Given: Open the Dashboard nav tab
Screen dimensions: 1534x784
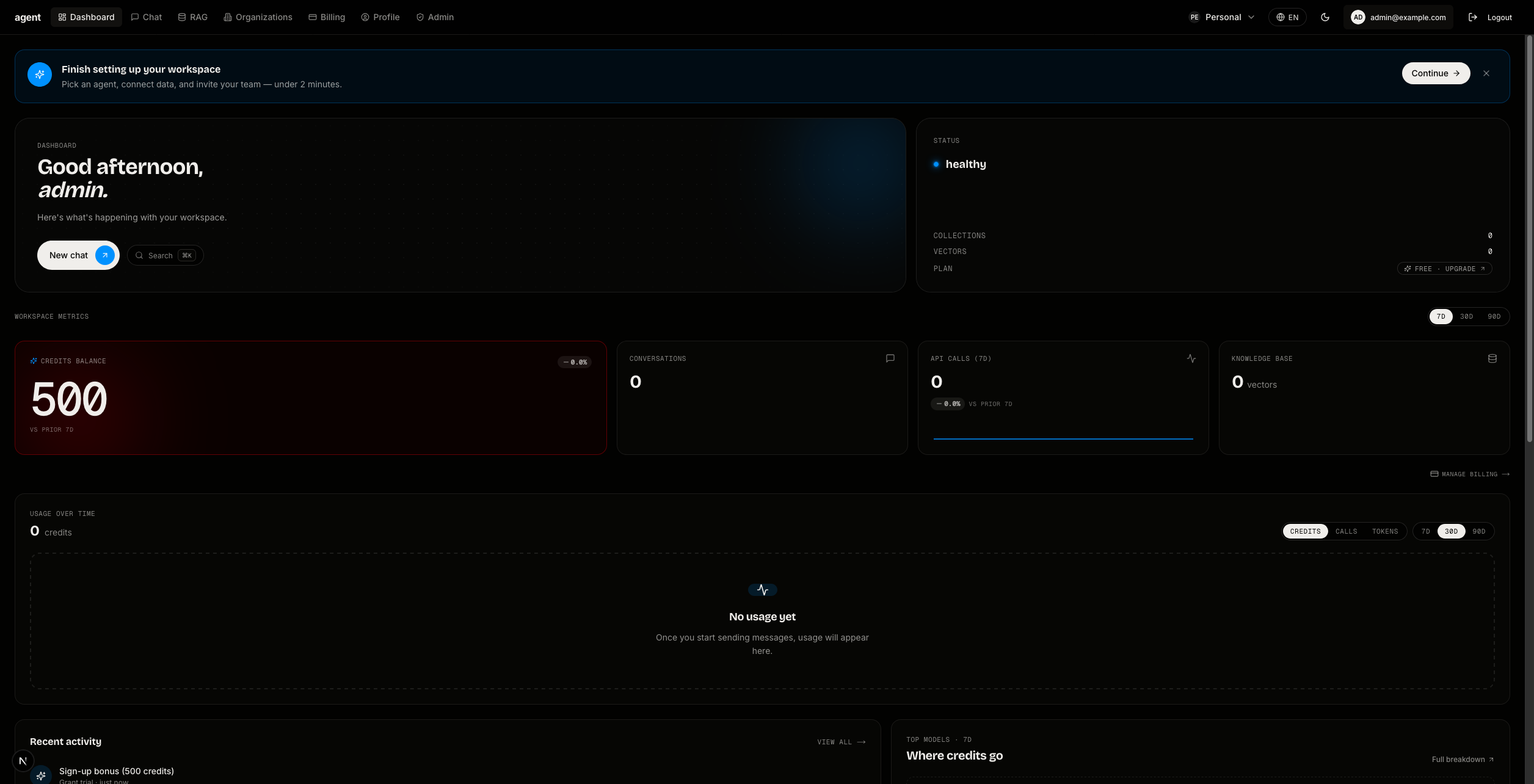Looking at the screenshot, I should pyautogui.click(x=86, y=17).
